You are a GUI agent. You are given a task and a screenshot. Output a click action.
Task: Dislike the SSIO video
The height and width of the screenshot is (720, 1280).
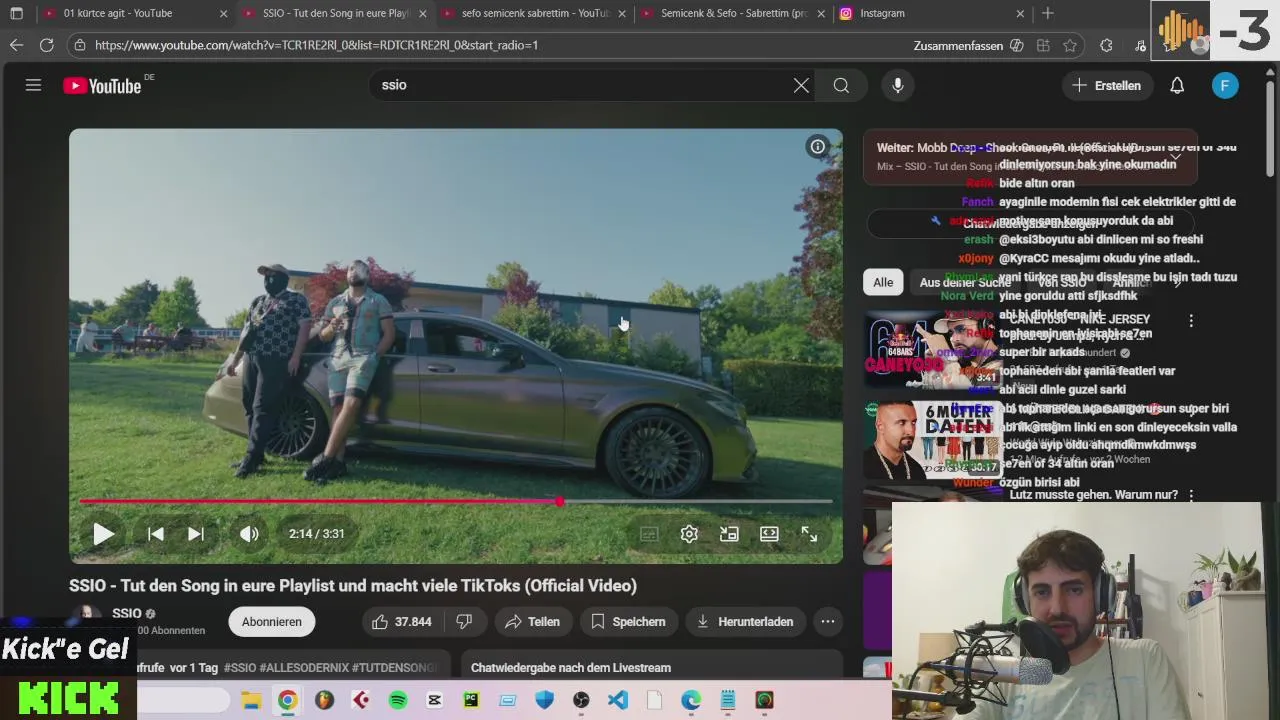pos(464,621)
